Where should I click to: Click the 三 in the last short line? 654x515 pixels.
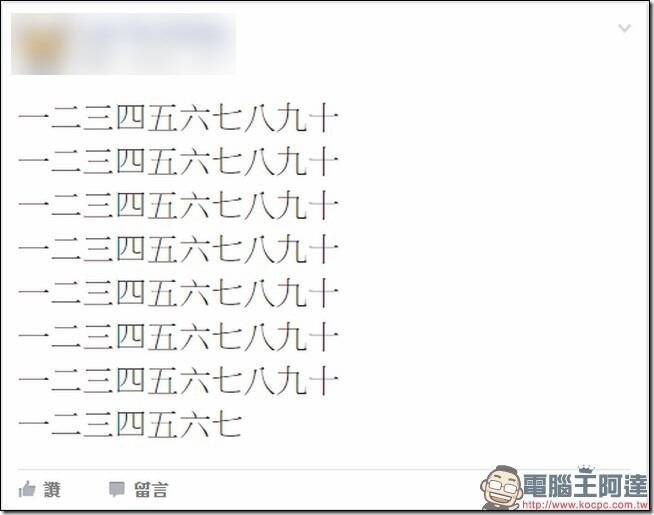[x=98, y=425]
